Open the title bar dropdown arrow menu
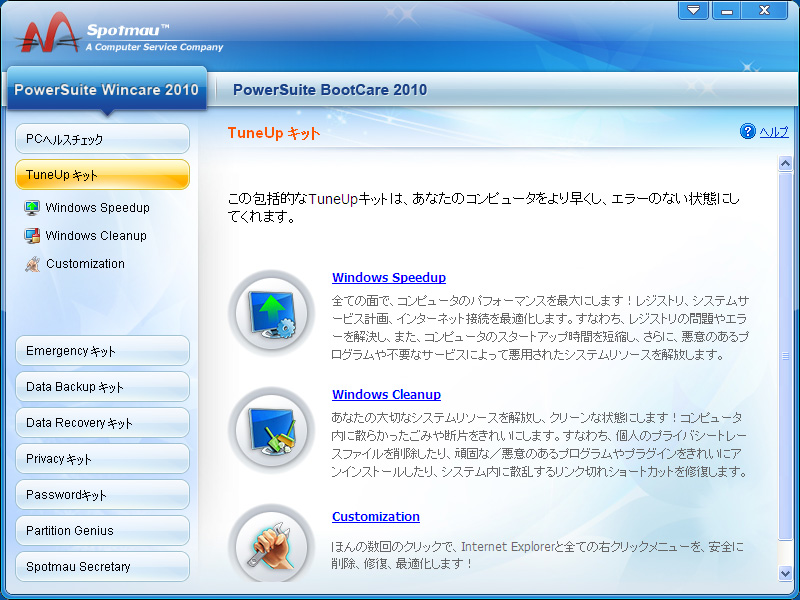Screen dimensions: 800x600 [693, 10]
